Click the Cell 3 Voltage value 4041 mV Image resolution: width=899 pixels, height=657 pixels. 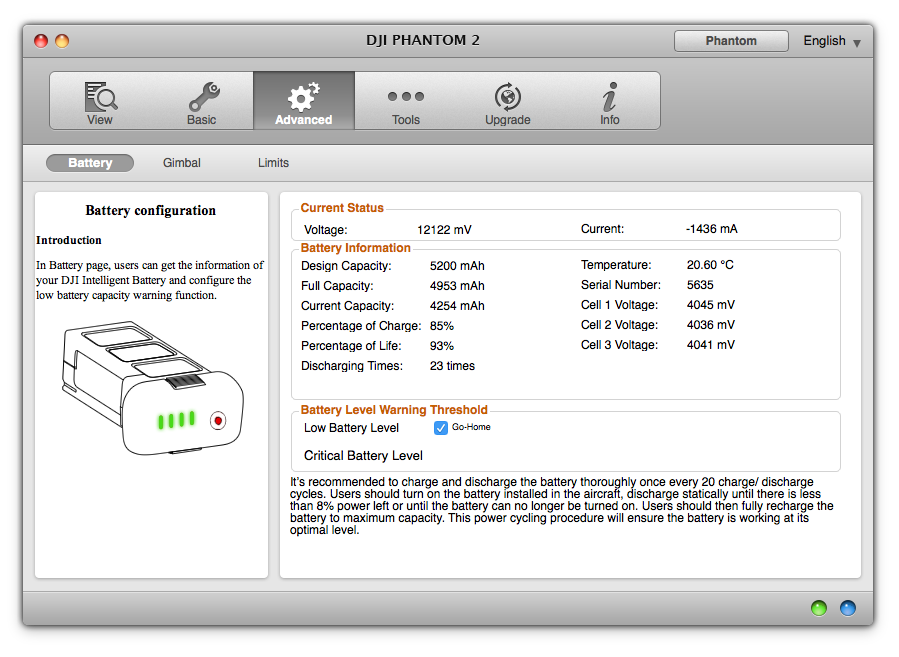coord(711,345)
